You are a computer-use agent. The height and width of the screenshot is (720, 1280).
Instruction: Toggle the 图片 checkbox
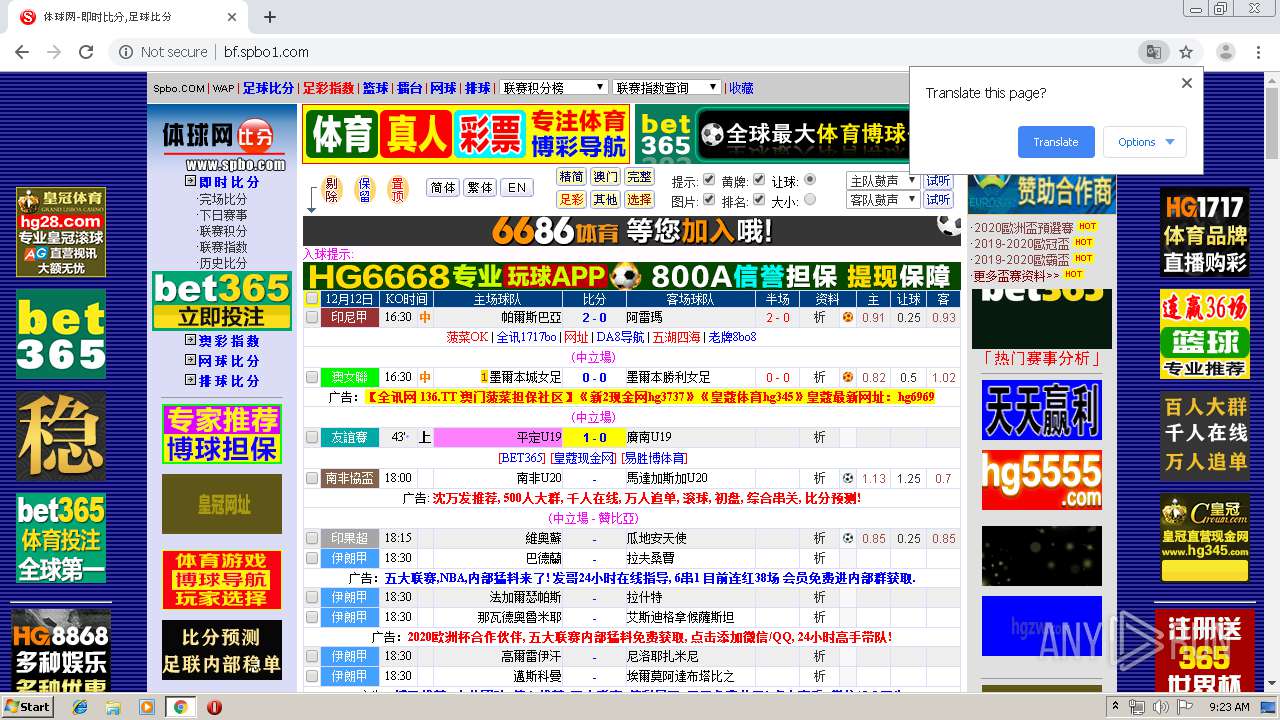(709, 200)
